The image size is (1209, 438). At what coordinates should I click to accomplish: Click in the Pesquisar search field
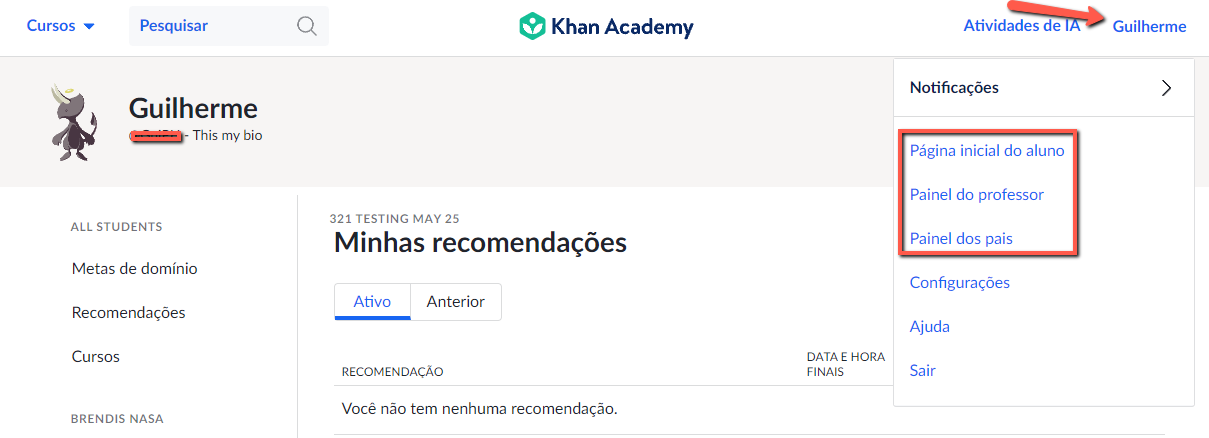pos(229,26)
